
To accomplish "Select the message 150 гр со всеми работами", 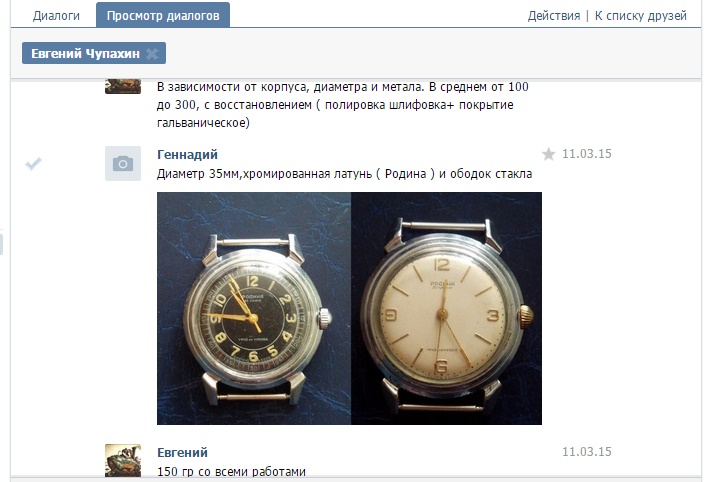I will [231, 472].
